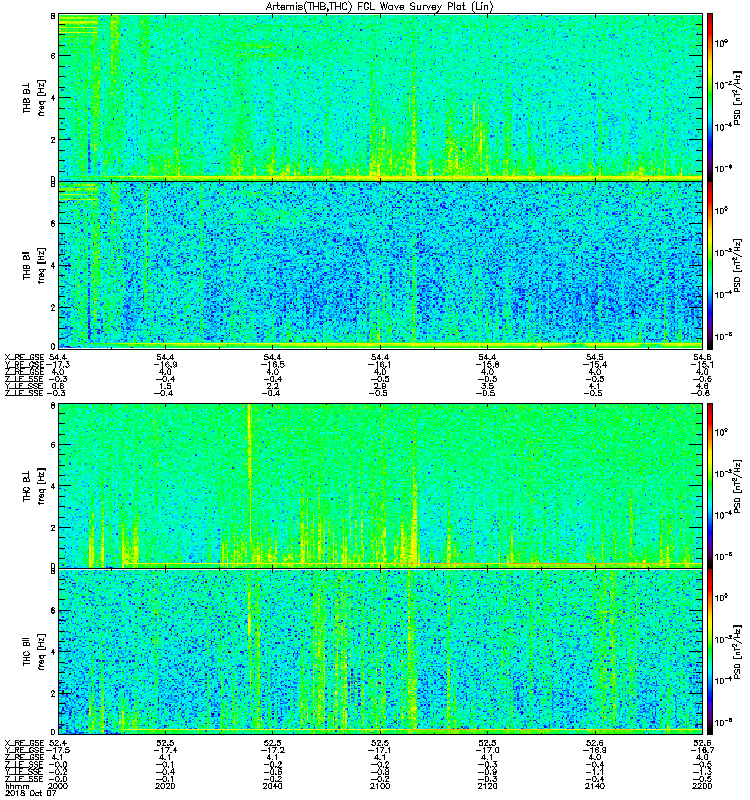Viewport: 750px width, 800px height.
Task: Click the '2120' time tick label
Action: point(487,786)
